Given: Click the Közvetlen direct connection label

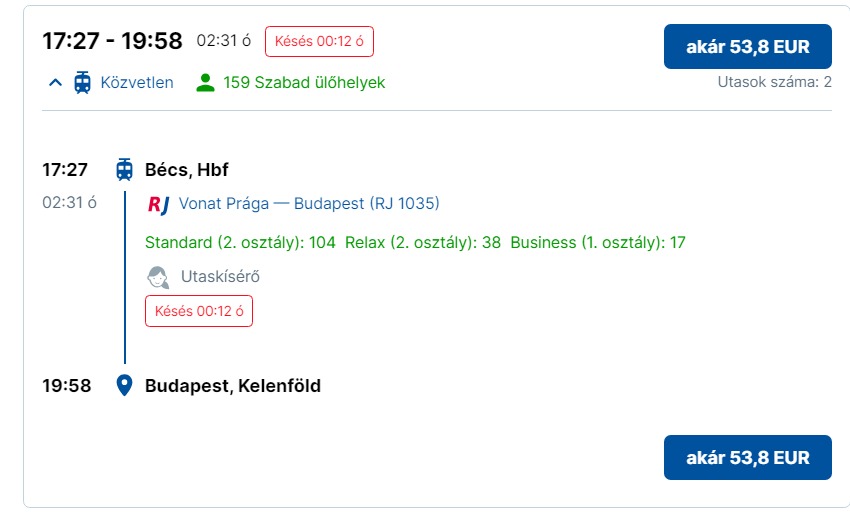Looking at the screenshot, I should (137, 82).
